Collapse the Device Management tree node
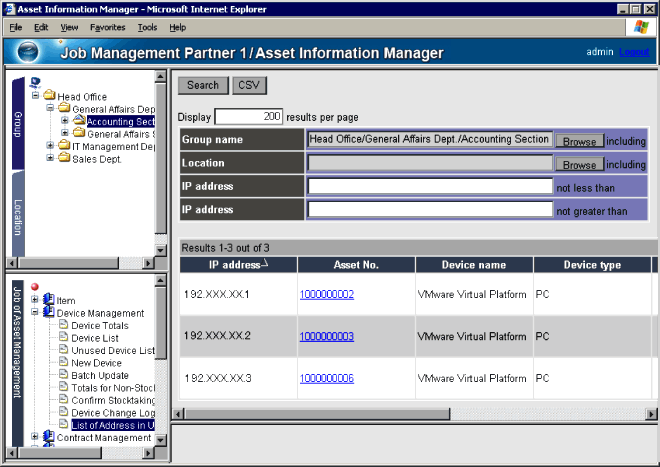Screen dimensions: 660x467 [x=35, y=313]
